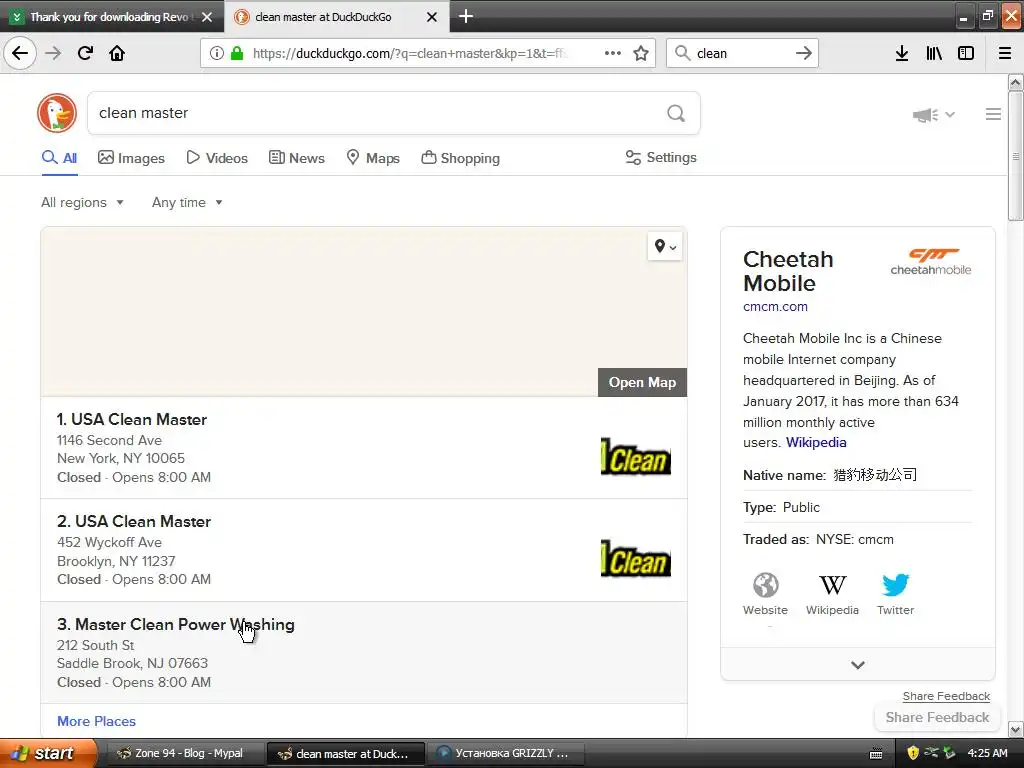The height and width of the screenshot is (768, 1024).
Task: Close the 'Thank you for downloading Revo' tab
Action: (x=207, y=17)
